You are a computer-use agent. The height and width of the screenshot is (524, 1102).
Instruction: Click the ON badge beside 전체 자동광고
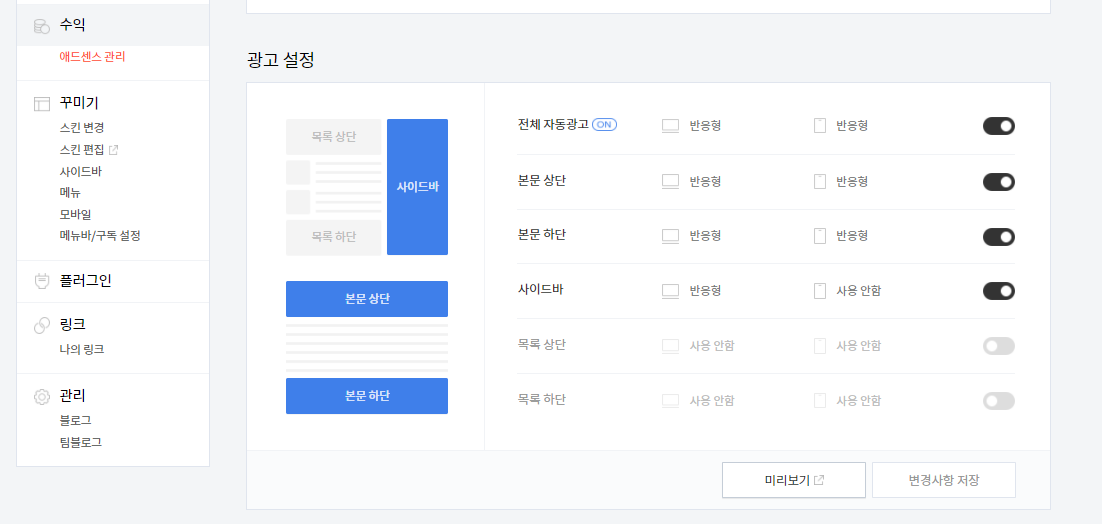pyautogui.click(x=604, y=124)
